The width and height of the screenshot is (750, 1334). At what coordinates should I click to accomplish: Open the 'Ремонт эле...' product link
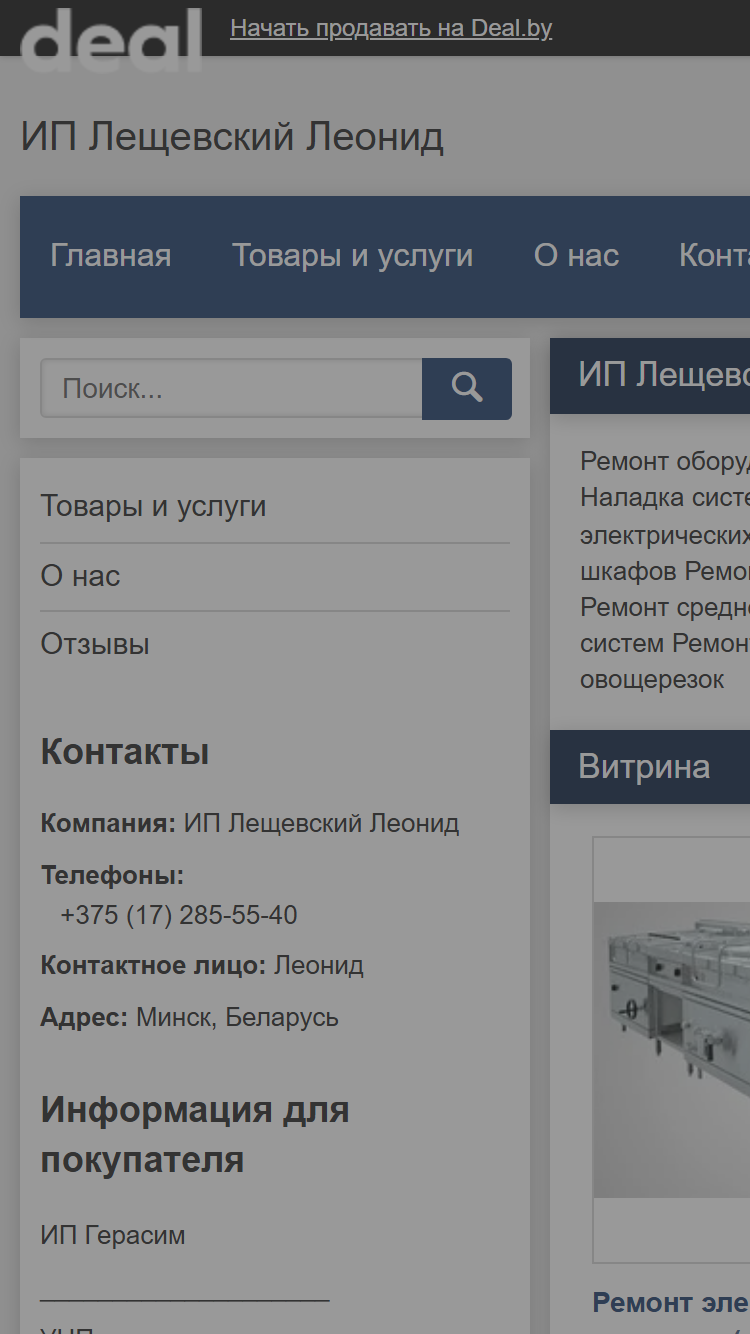[x=671, y=1303]
